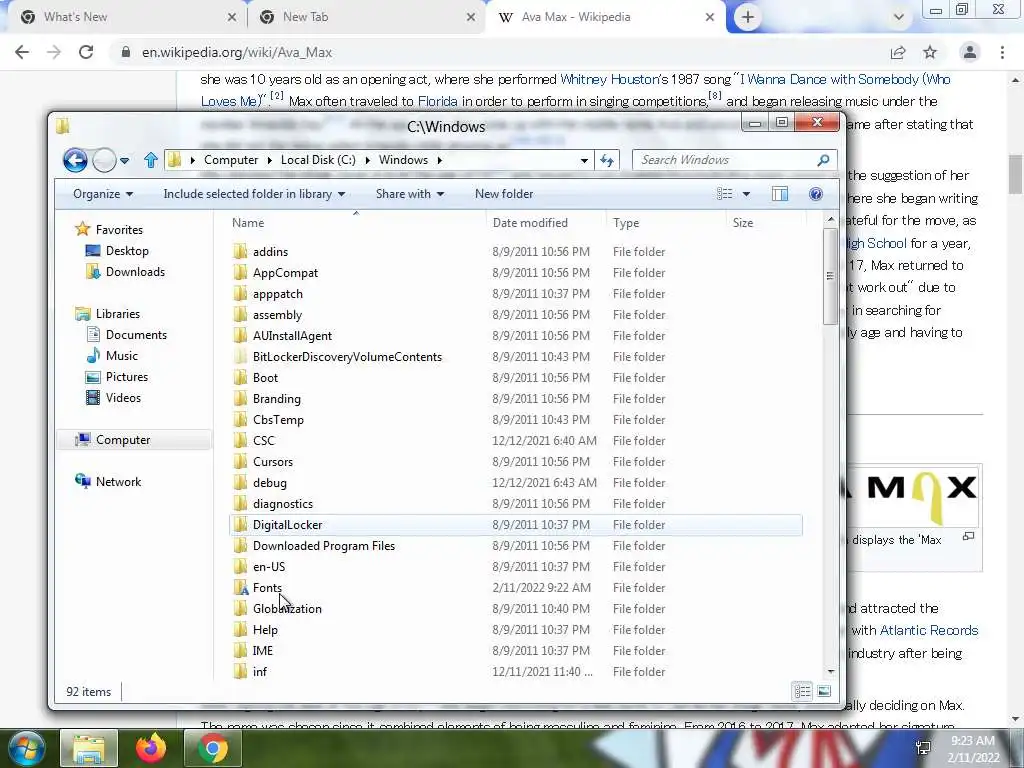Screen dimensions: 1024x768
Task: Switch to large icons view in status bar
Action: 824,692
